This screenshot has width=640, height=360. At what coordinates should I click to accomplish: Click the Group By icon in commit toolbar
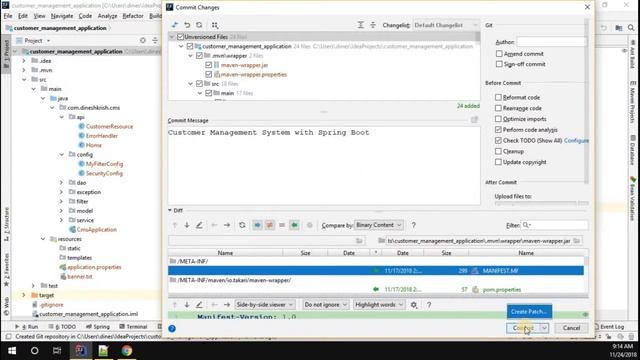click(215, 25)
